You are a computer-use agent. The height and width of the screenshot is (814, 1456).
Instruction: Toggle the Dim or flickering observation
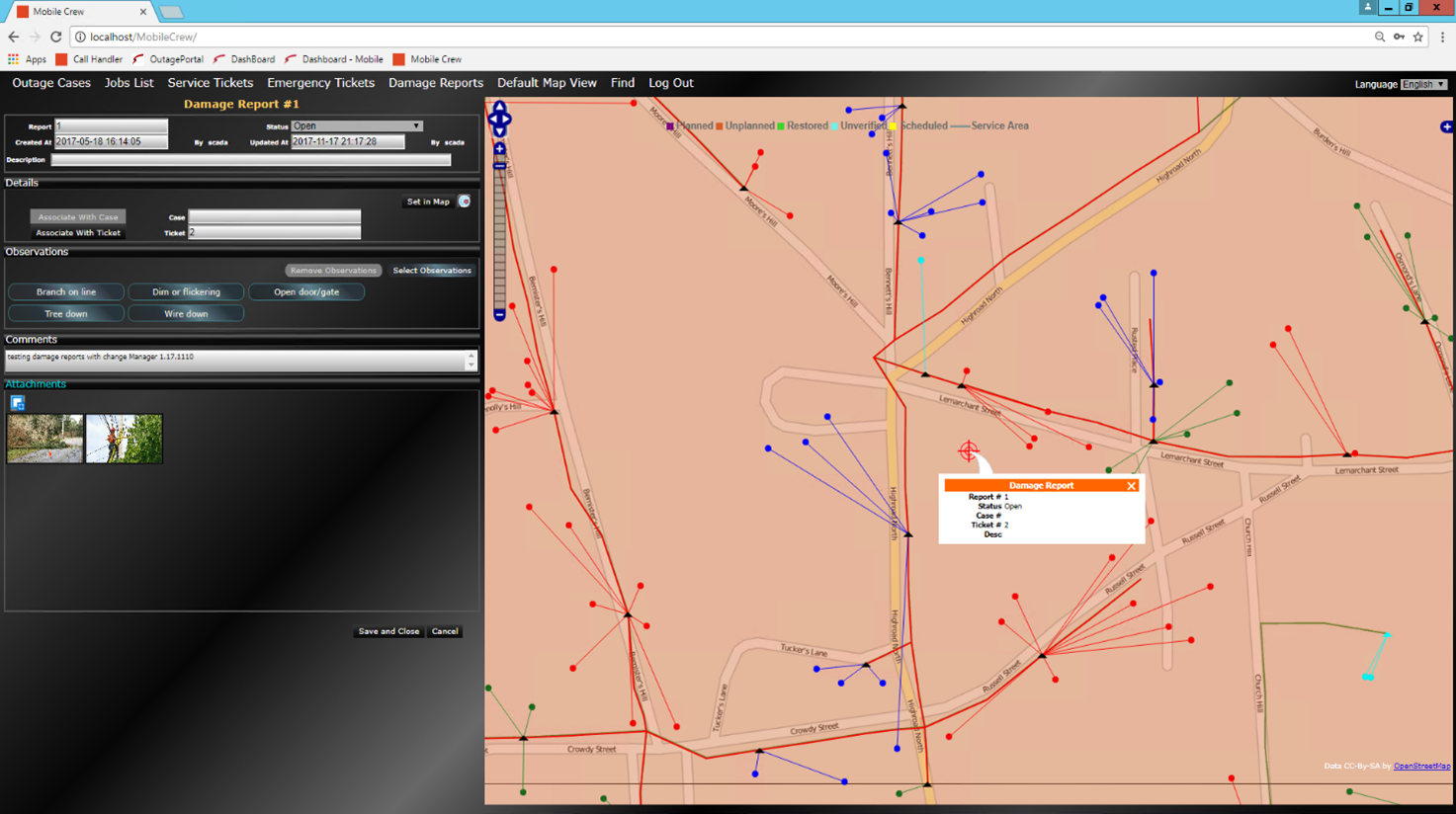[186, 292]
